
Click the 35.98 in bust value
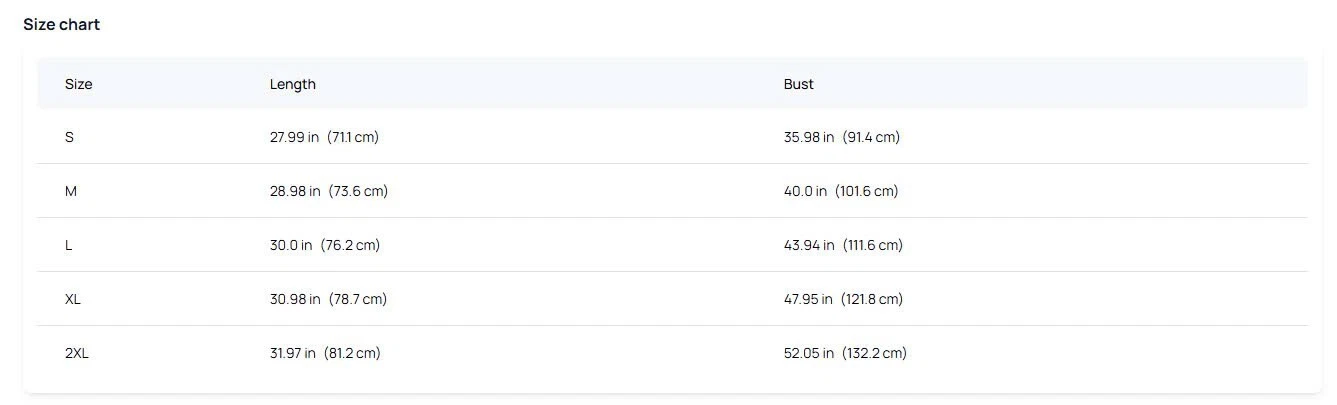point(809,137)
